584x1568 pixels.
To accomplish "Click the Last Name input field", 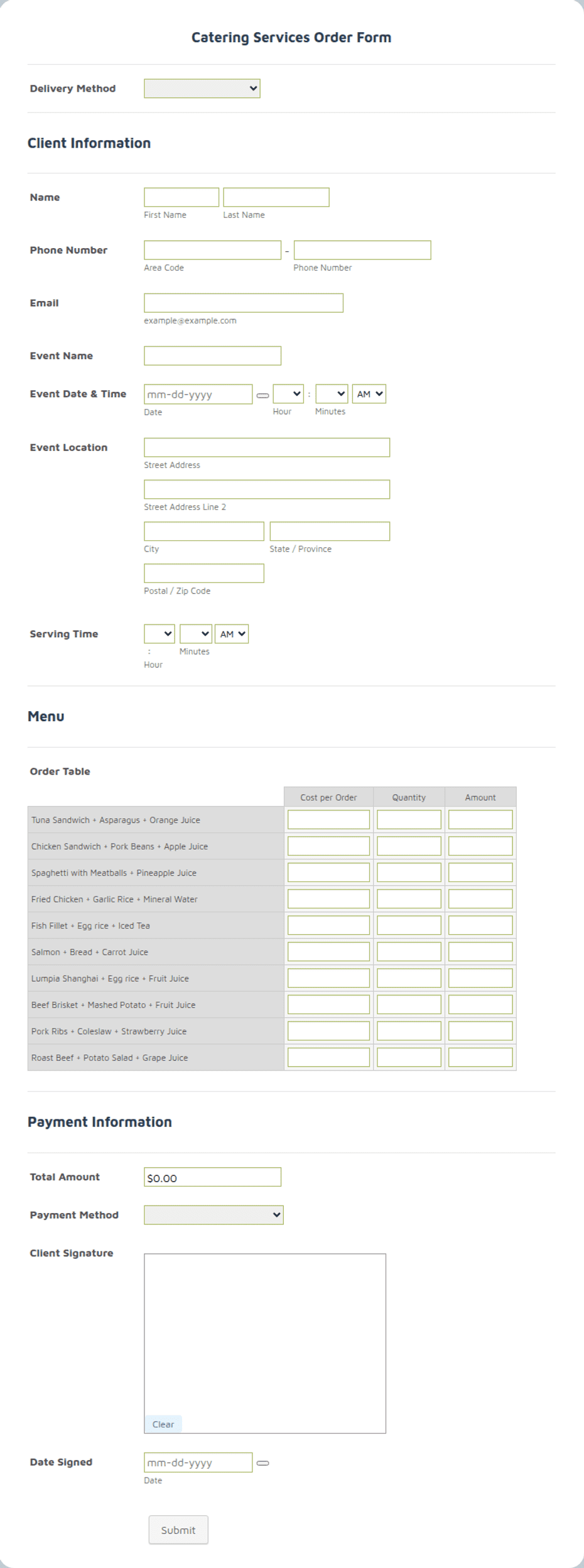I will (276, 197).
